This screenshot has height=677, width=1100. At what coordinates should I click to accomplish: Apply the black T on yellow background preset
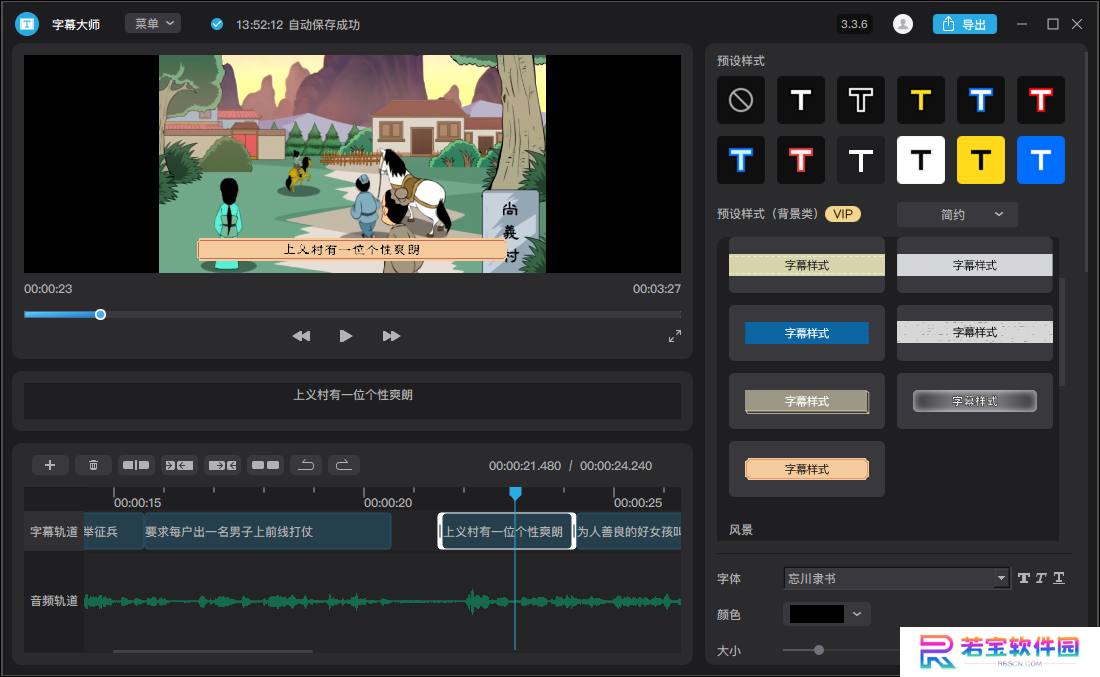point(981,160)
